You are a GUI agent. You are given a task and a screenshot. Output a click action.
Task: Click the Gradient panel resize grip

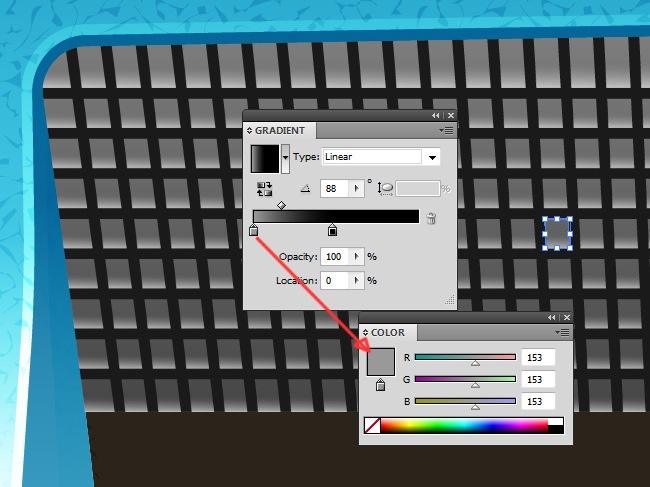[x=450, y=300]
